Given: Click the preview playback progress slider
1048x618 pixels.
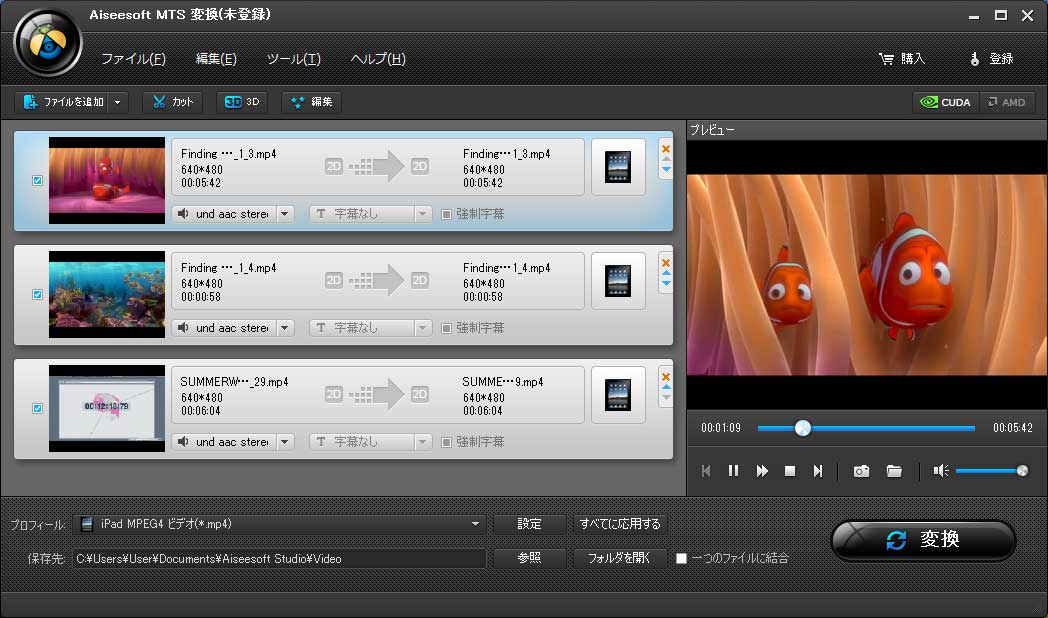Looking at the screenshot, I should pyautogui.click(x=866, y=428).
